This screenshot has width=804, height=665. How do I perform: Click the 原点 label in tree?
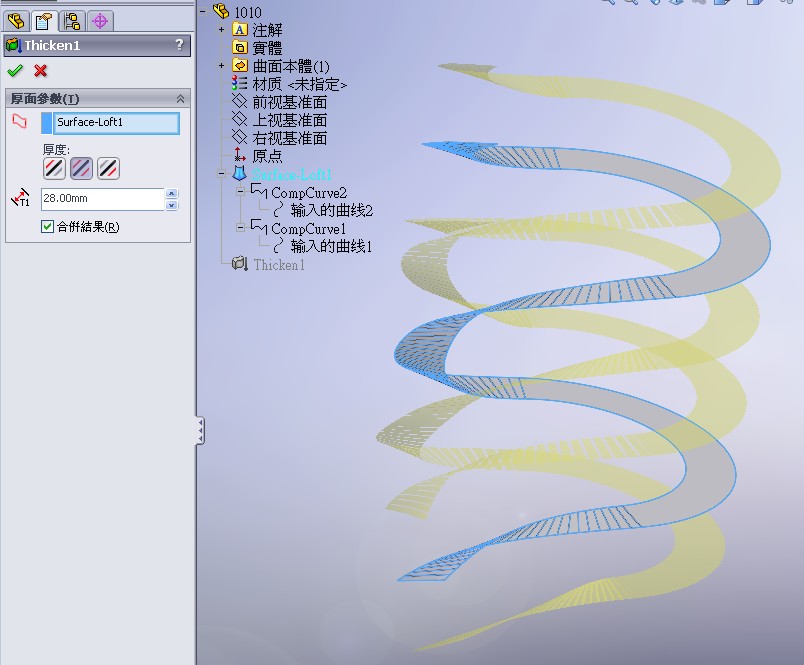coord(267,156)
